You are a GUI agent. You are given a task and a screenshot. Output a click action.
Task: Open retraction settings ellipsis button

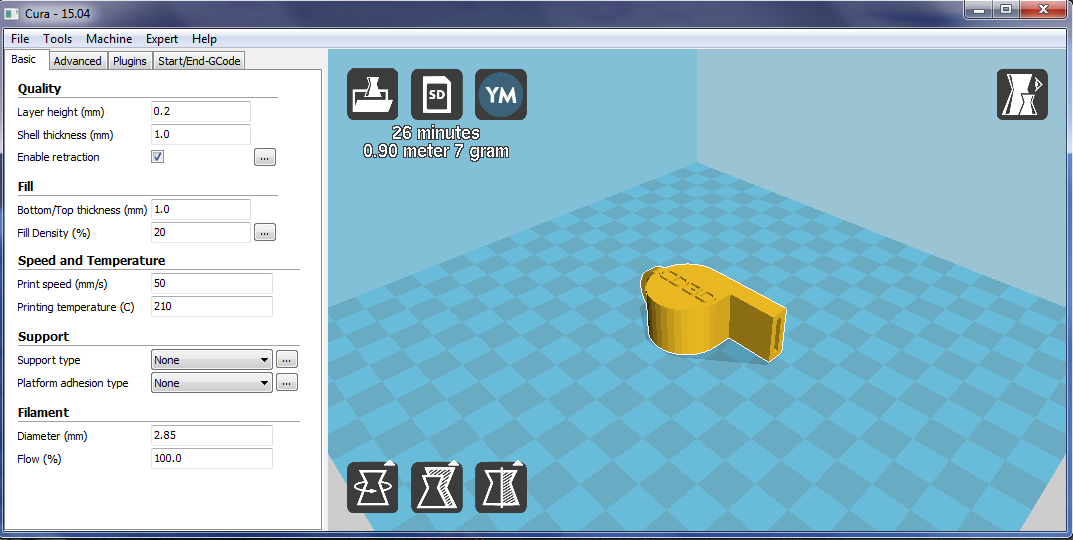click(x=265, y=157)
